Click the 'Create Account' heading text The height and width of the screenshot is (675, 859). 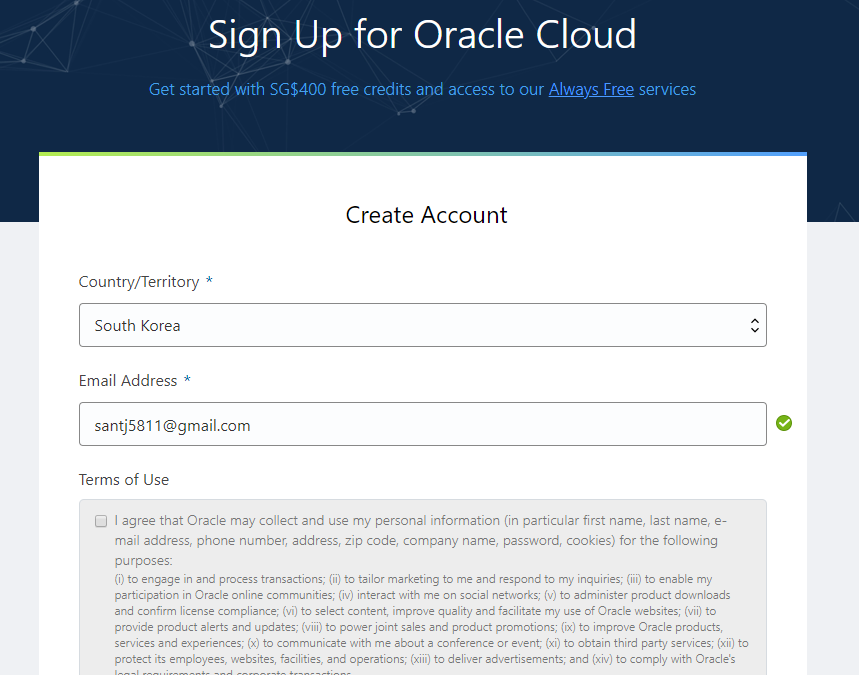tap(426, 215)
